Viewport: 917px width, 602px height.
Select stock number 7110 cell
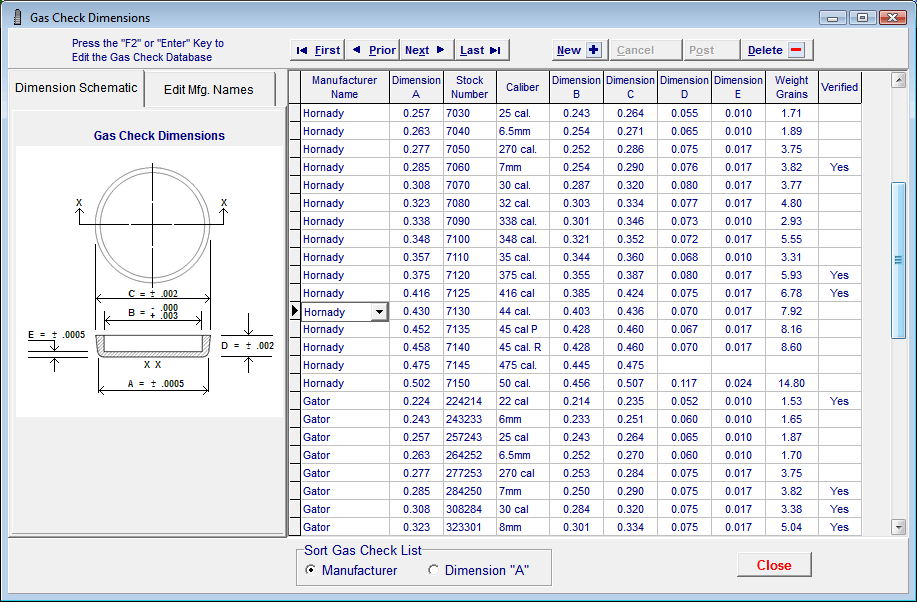470,257
